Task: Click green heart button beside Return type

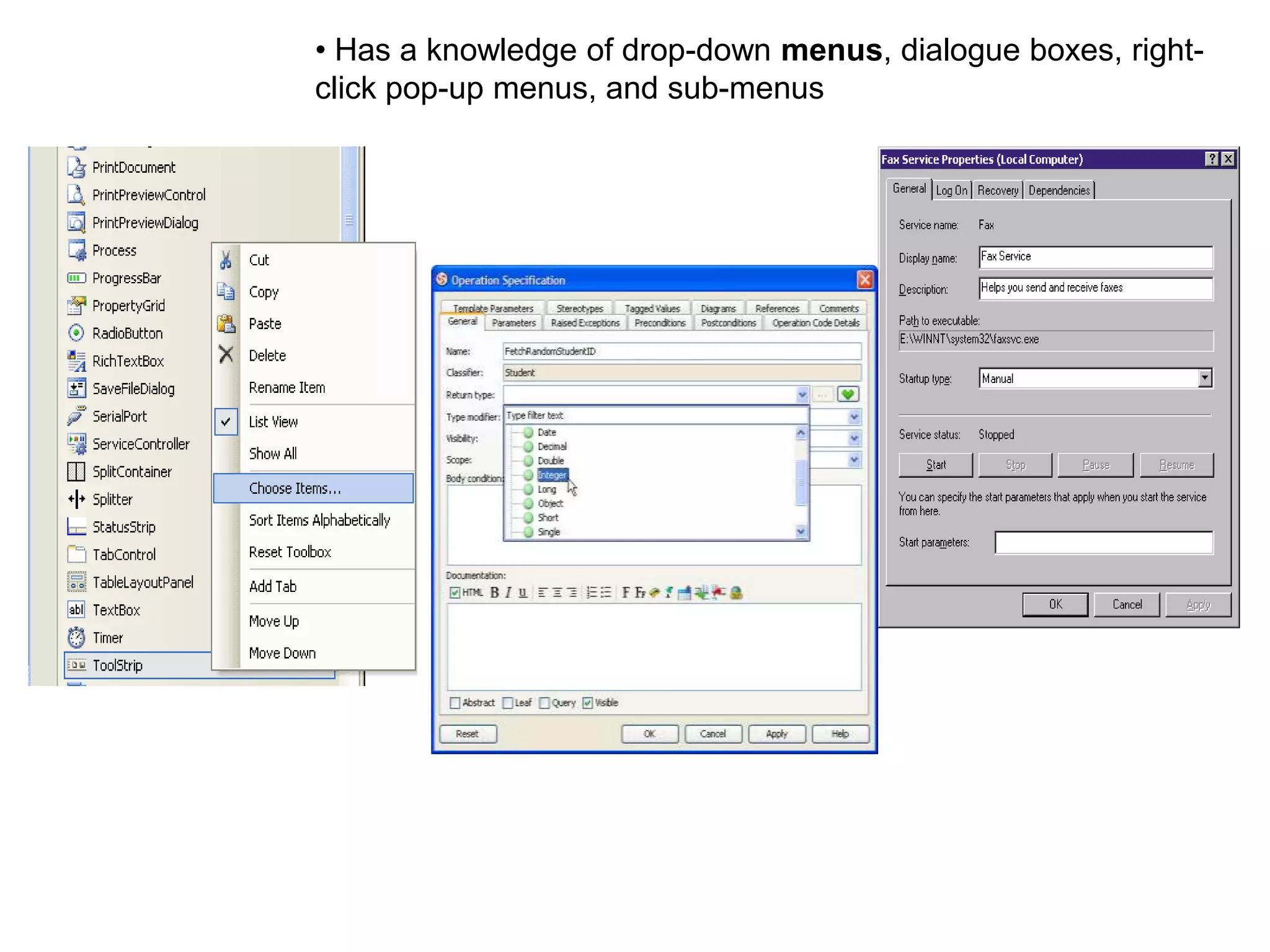Action: (x=848, y=394)
